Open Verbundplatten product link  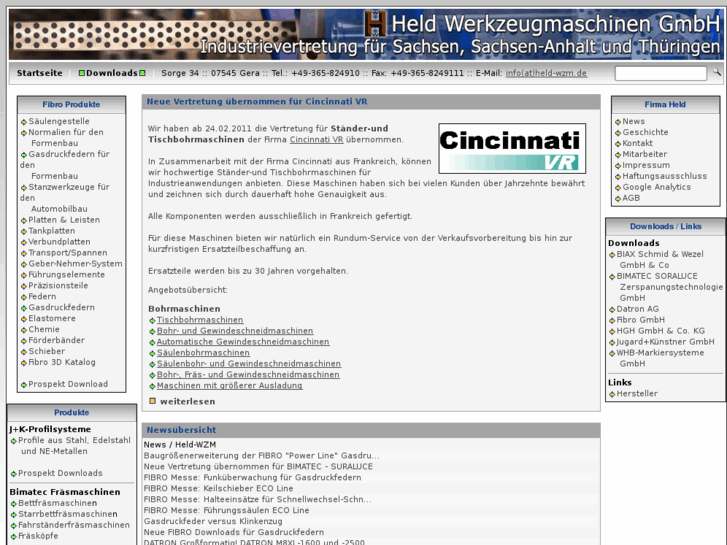[59, 242]
